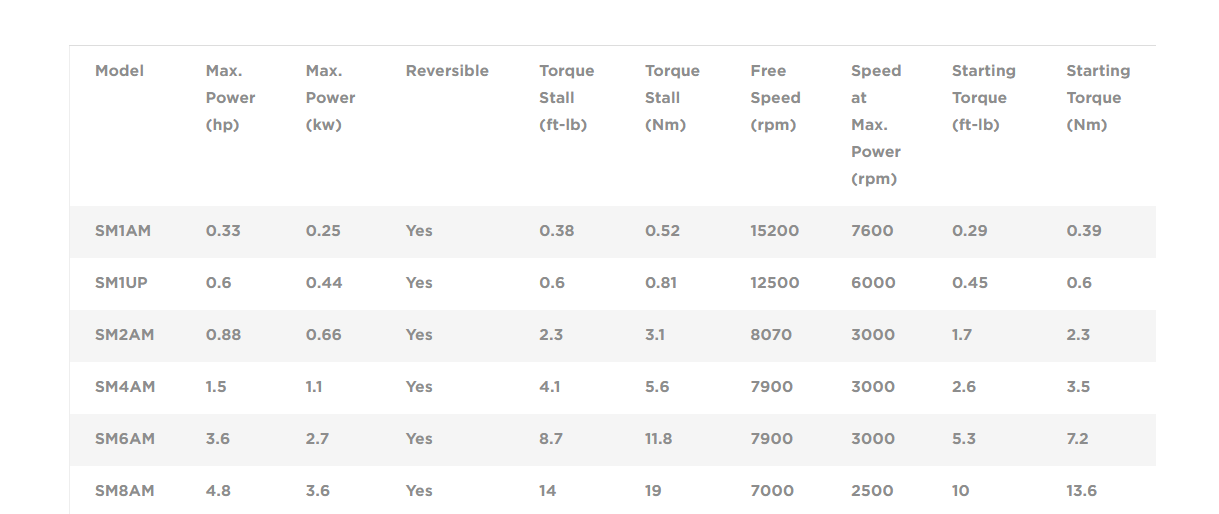Select the Starting Torque (Nm) header
The width and height of the screenshot is (1219, 514).
1098,98
